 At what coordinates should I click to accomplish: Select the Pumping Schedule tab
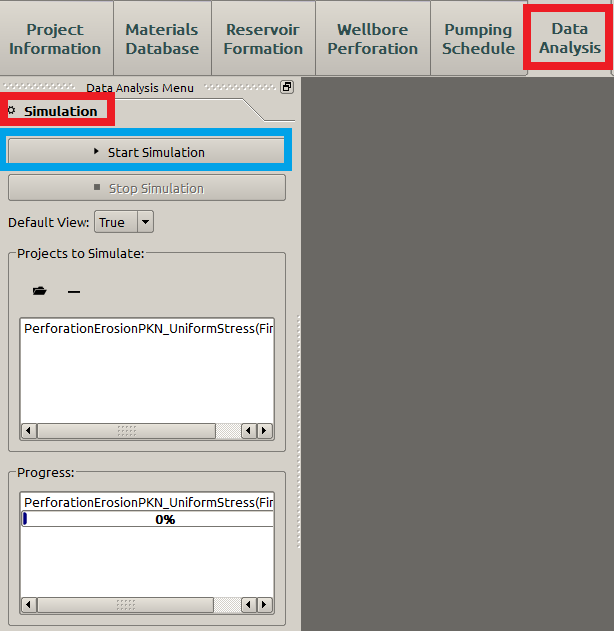tap(478, 38)
